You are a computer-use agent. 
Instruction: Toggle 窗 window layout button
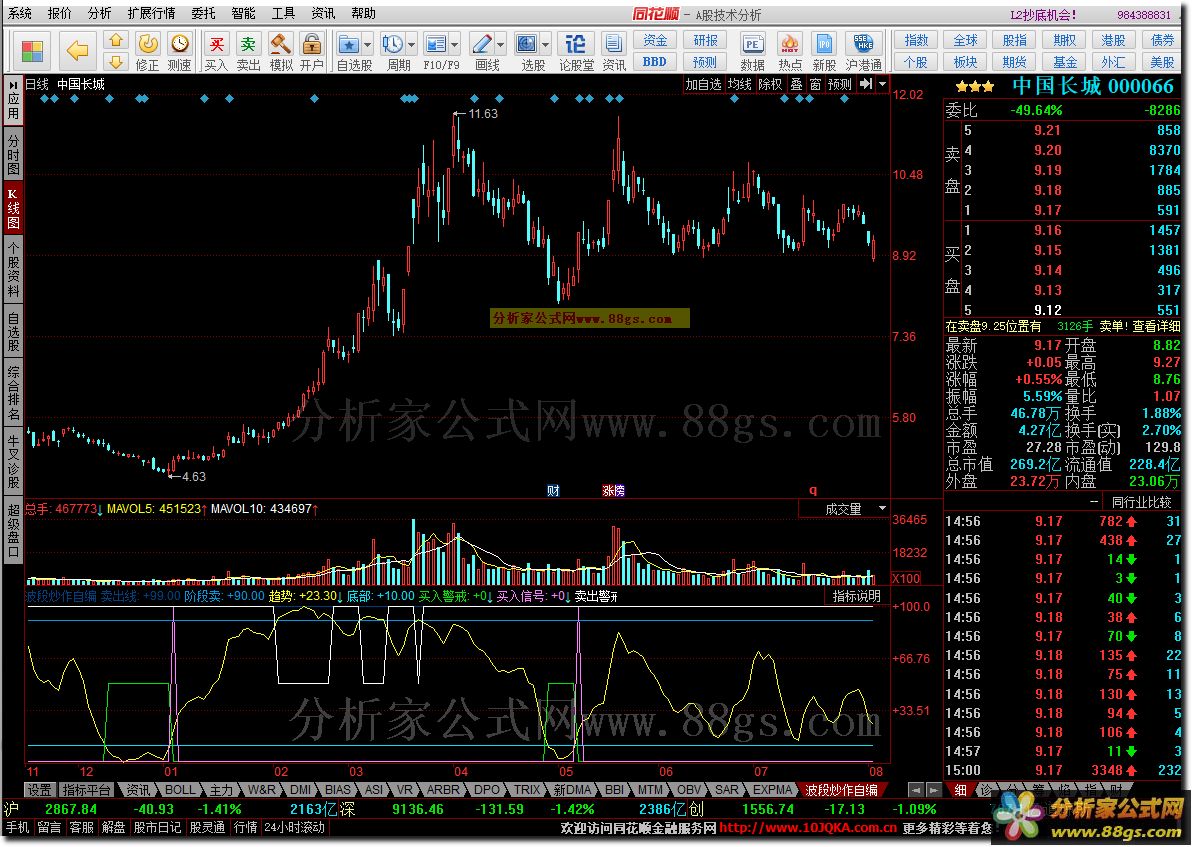click(x=815, y=84)
